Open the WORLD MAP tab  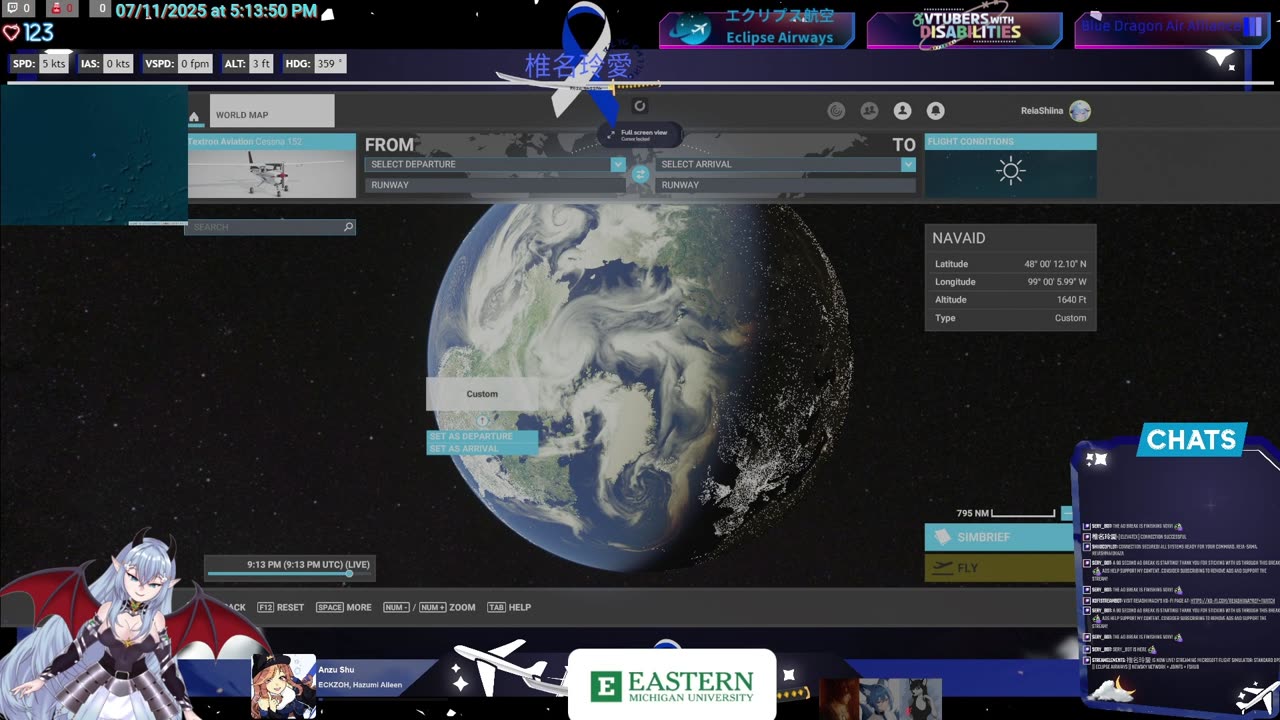point(272,111)
